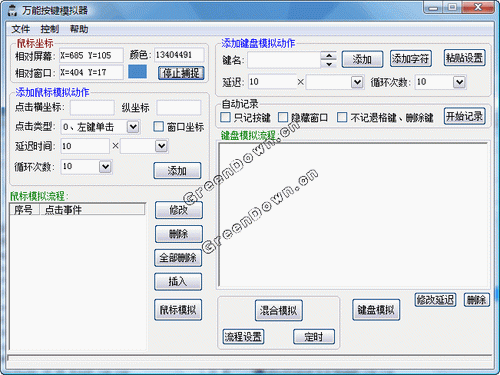Image resolution: width=500 pixels, height=375 pixels.
Task: Toggle the 只记按键 checkbox
Action: (x=225, y=117)
